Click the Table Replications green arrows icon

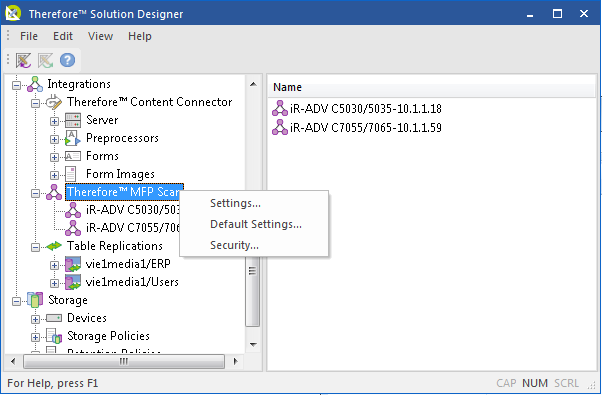pyautogui.click(x=54, y=246)
